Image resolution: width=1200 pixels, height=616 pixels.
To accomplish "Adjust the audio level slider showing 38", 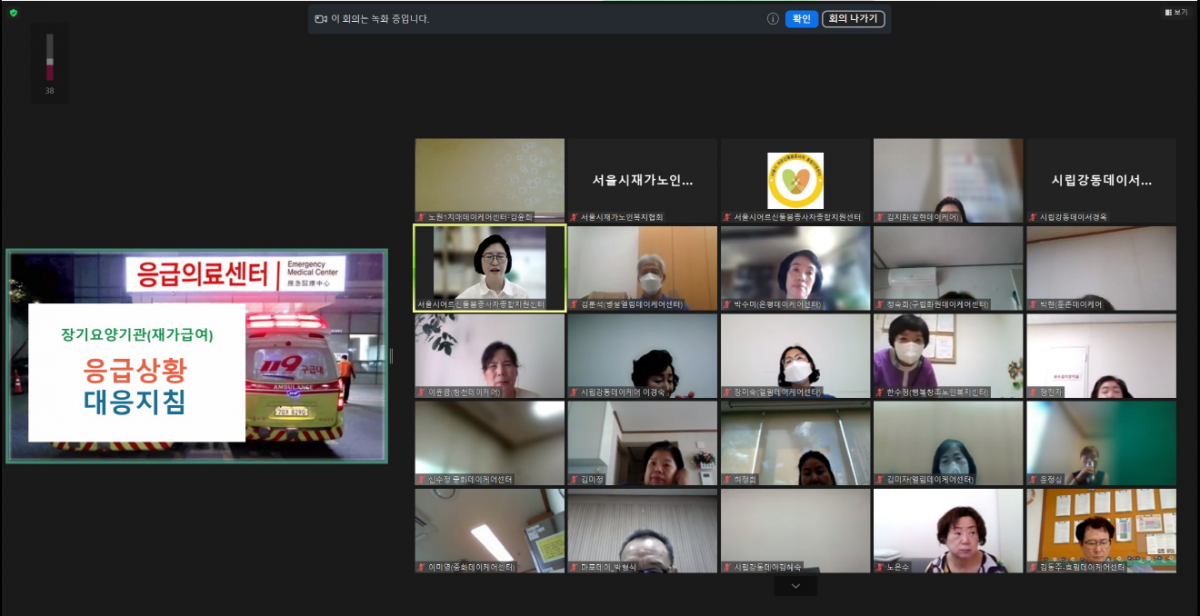I will point(50,60).
